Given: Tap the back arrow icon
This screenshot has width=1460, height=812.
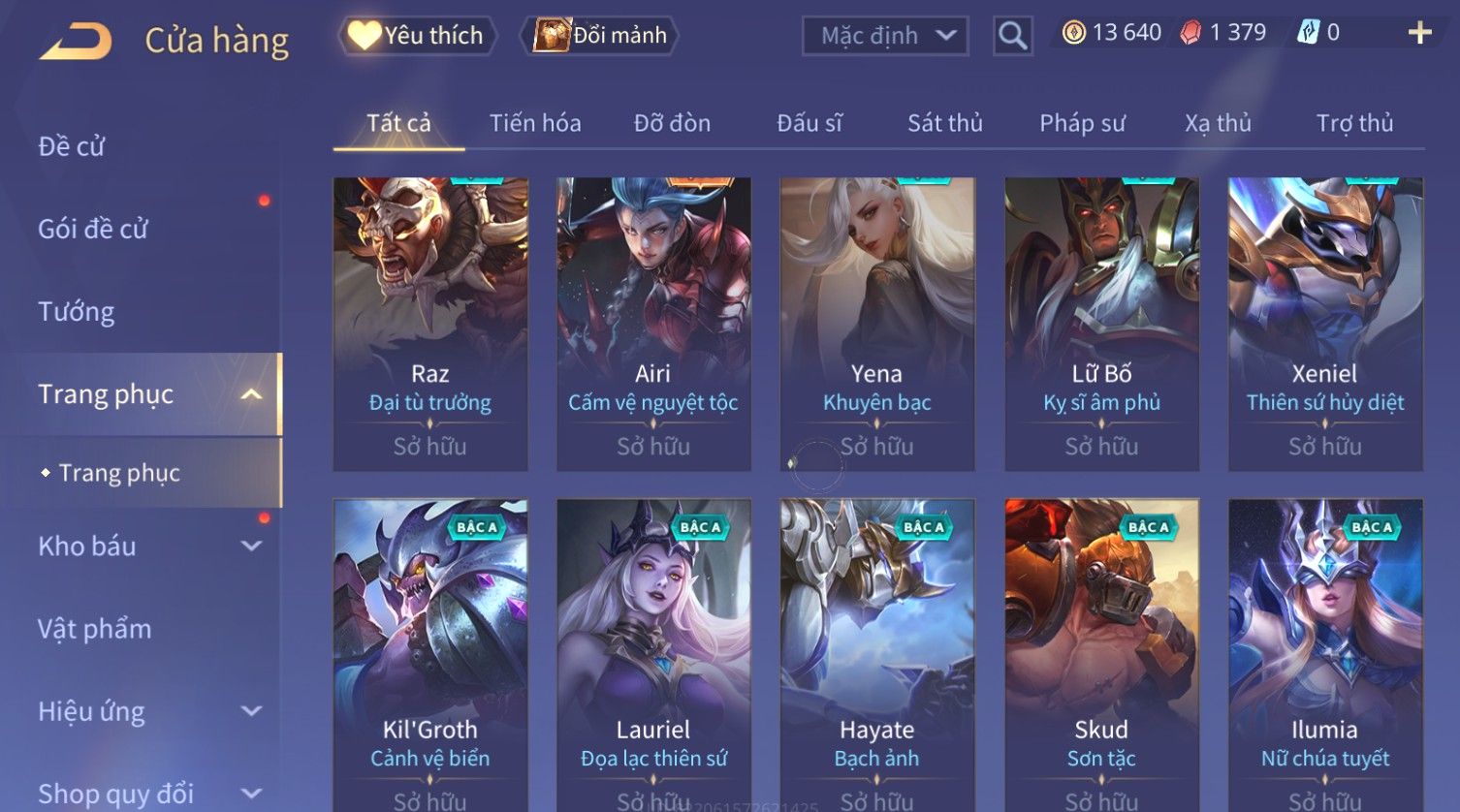Looking at the screenshot, I should pyautogui.click(x=76, y=41).
